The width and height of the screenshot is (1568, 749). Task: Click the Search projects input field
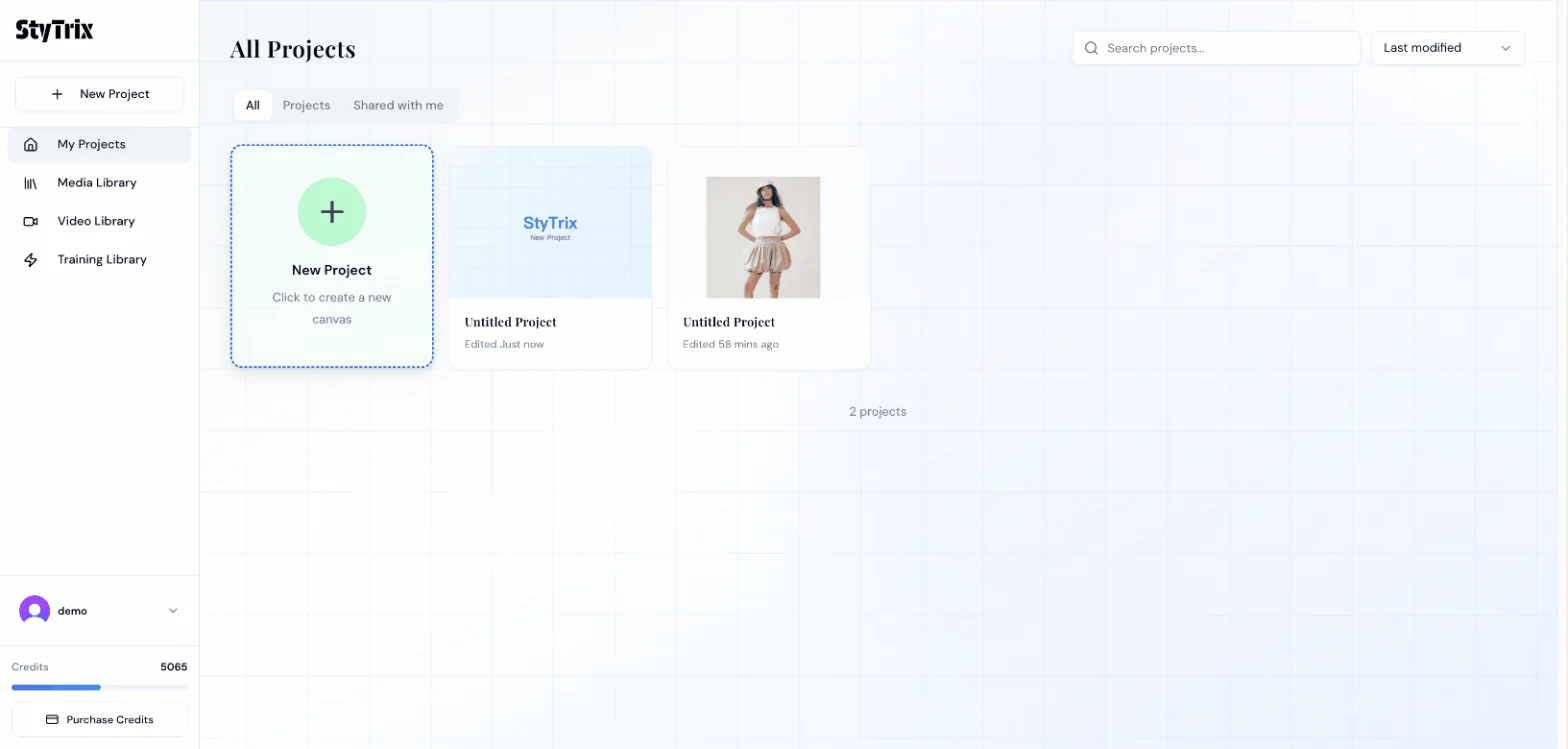(1227, 48)
